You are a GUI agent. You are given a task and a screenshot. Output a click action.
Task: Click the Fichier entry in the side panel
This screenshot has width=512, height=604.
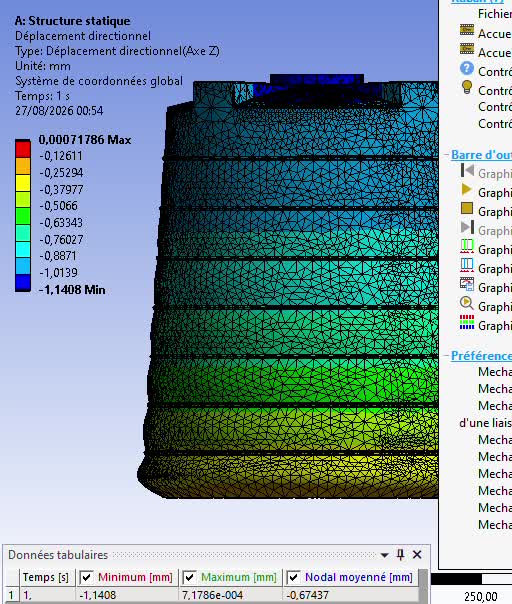pyautogui.click(x=495, y=14)
